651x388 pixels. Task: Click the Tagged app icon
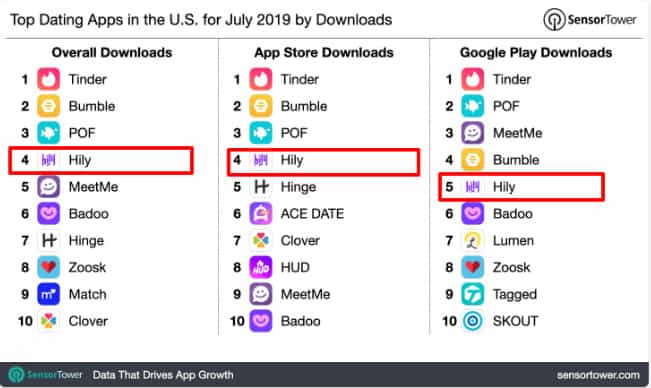point(472,294)
